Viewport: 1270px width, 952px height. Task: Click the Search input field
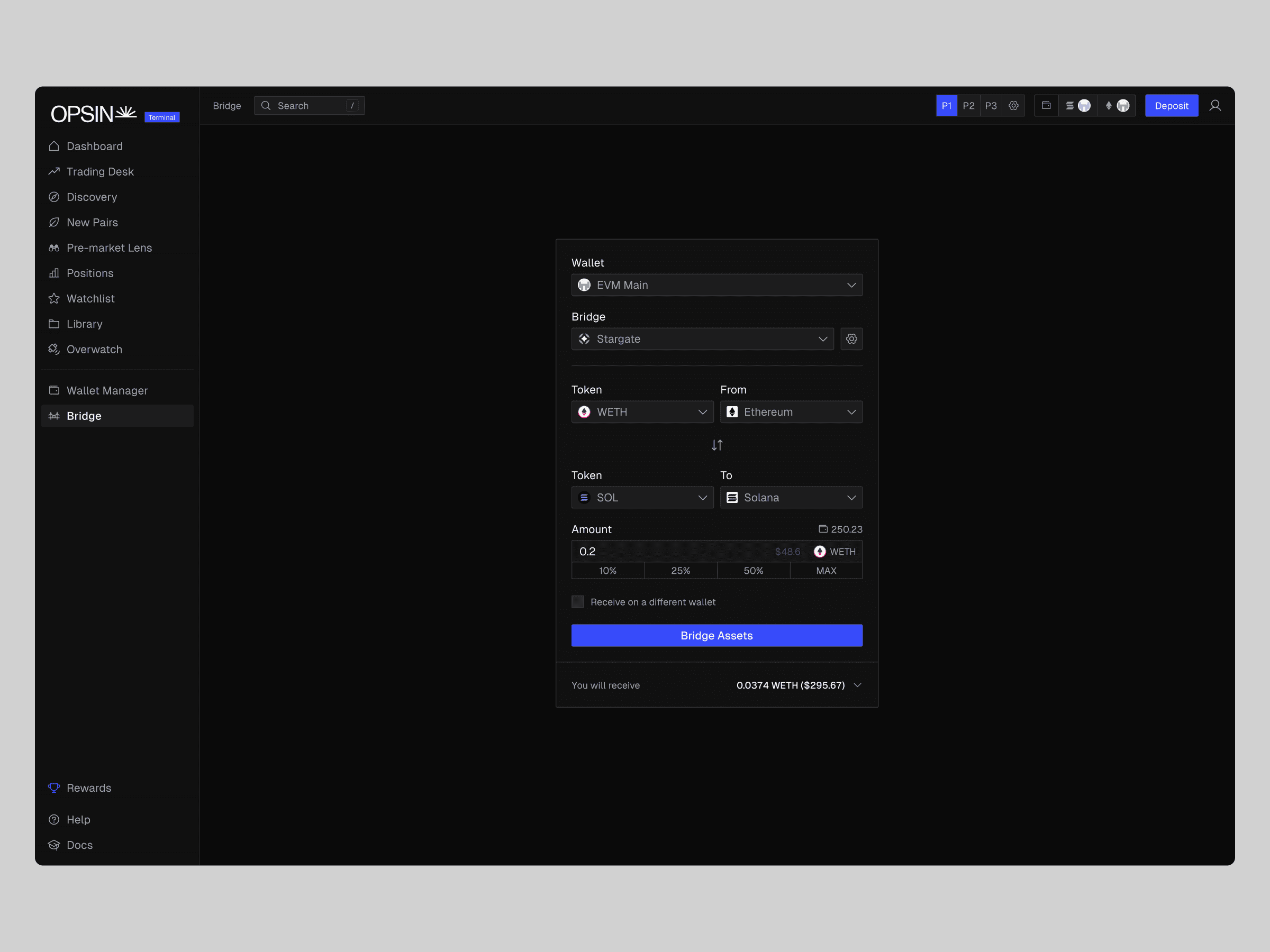point(310,106)
